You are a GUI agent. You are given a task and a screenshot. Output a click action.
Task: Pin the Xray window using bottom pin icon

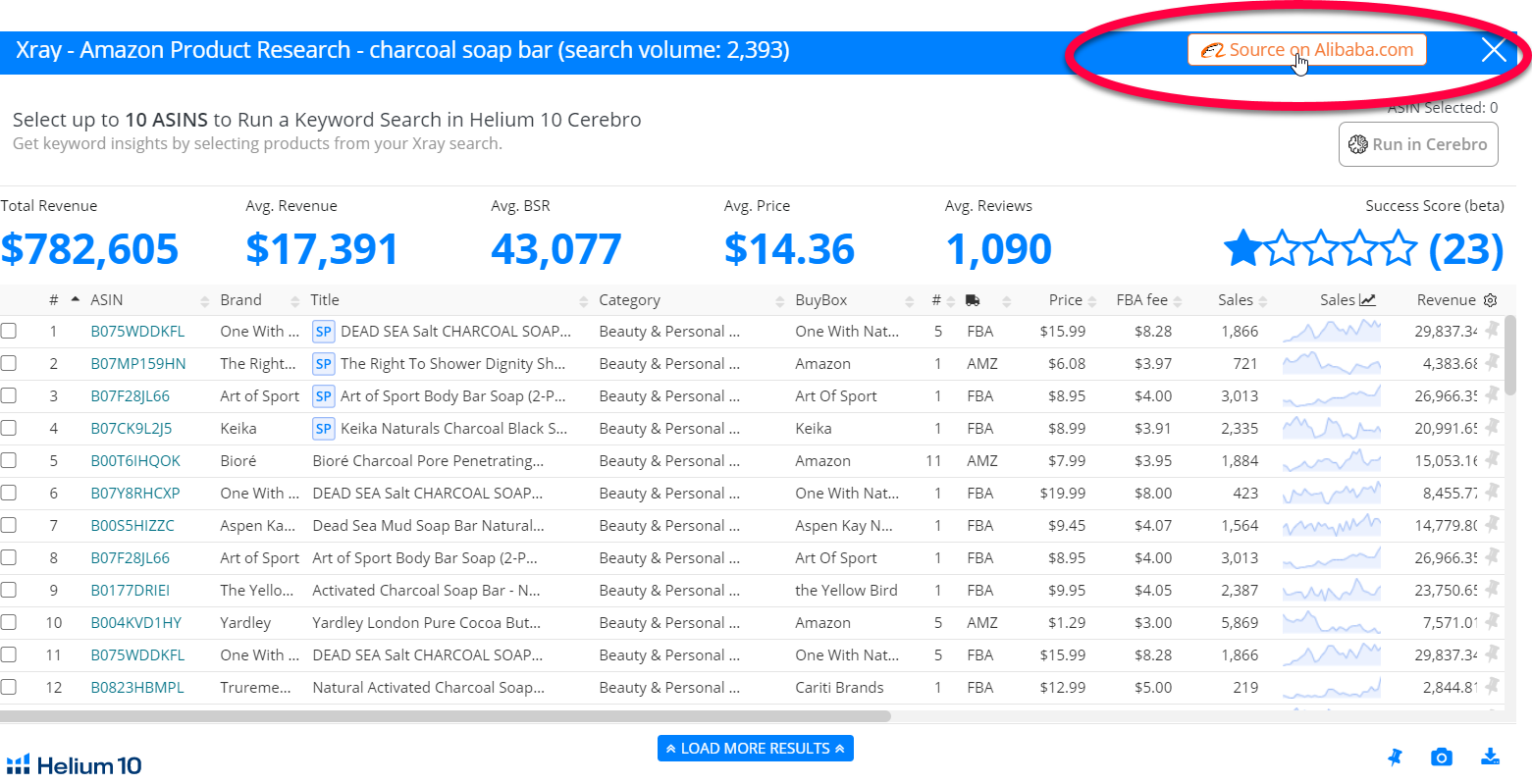[1395, 757]
